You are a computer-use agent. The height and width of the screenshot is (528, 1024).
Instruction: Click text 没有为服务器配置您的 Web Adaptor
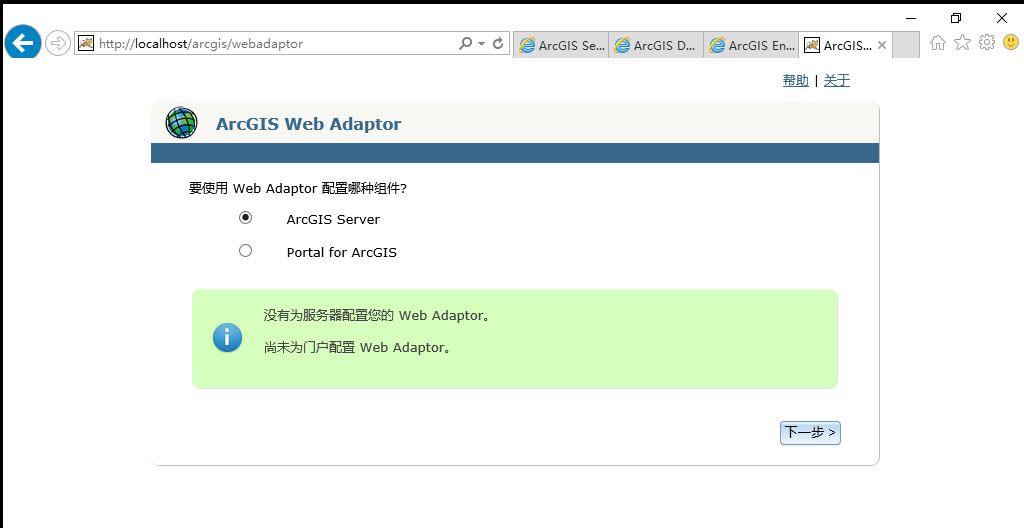pos(376,316)
